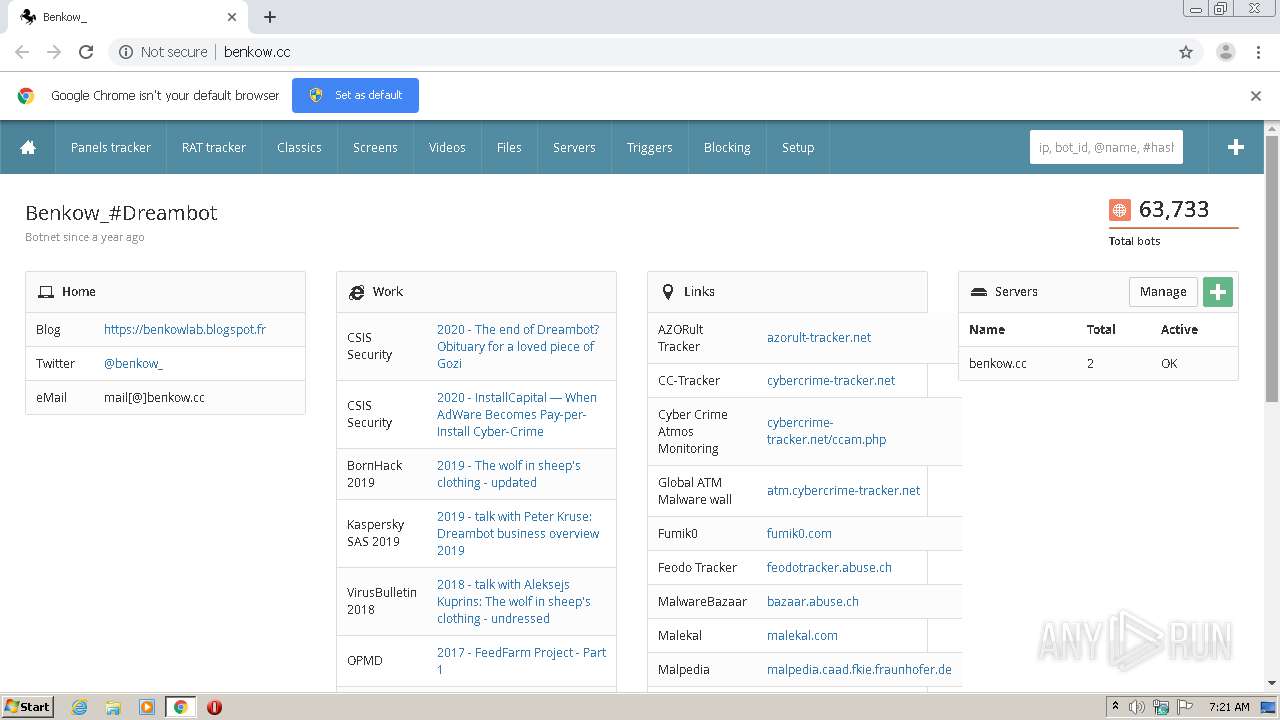Open Triggers menu item
This screenshot has height=720, width=1280.
pos(649,147)
